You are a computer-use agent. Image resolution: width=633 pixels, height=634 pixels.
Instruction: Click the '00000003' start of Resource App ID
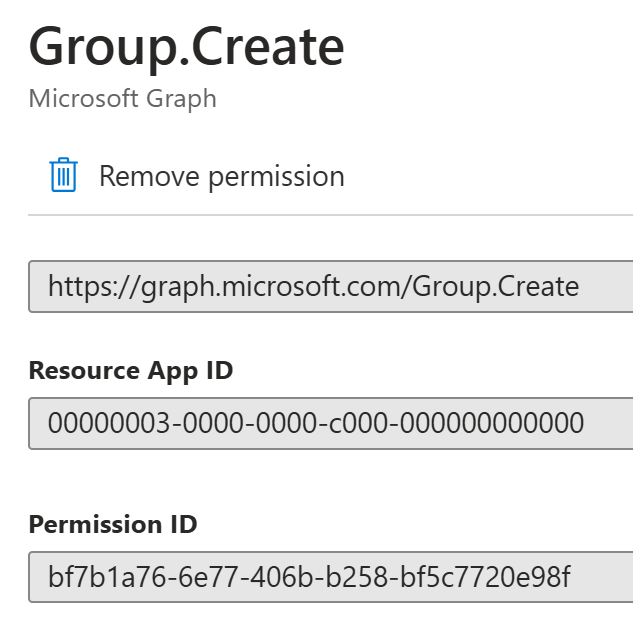coord(109,423)
